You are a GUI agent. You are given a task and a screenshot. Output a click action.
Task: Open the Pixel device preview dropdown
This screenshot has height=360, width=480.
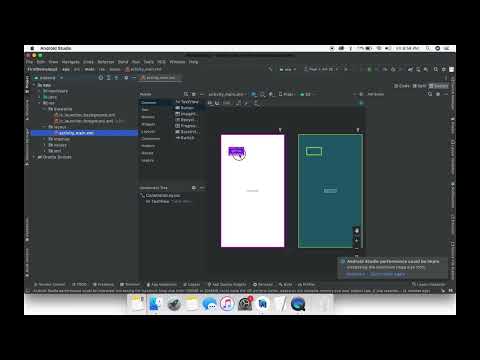pos(287,94)
